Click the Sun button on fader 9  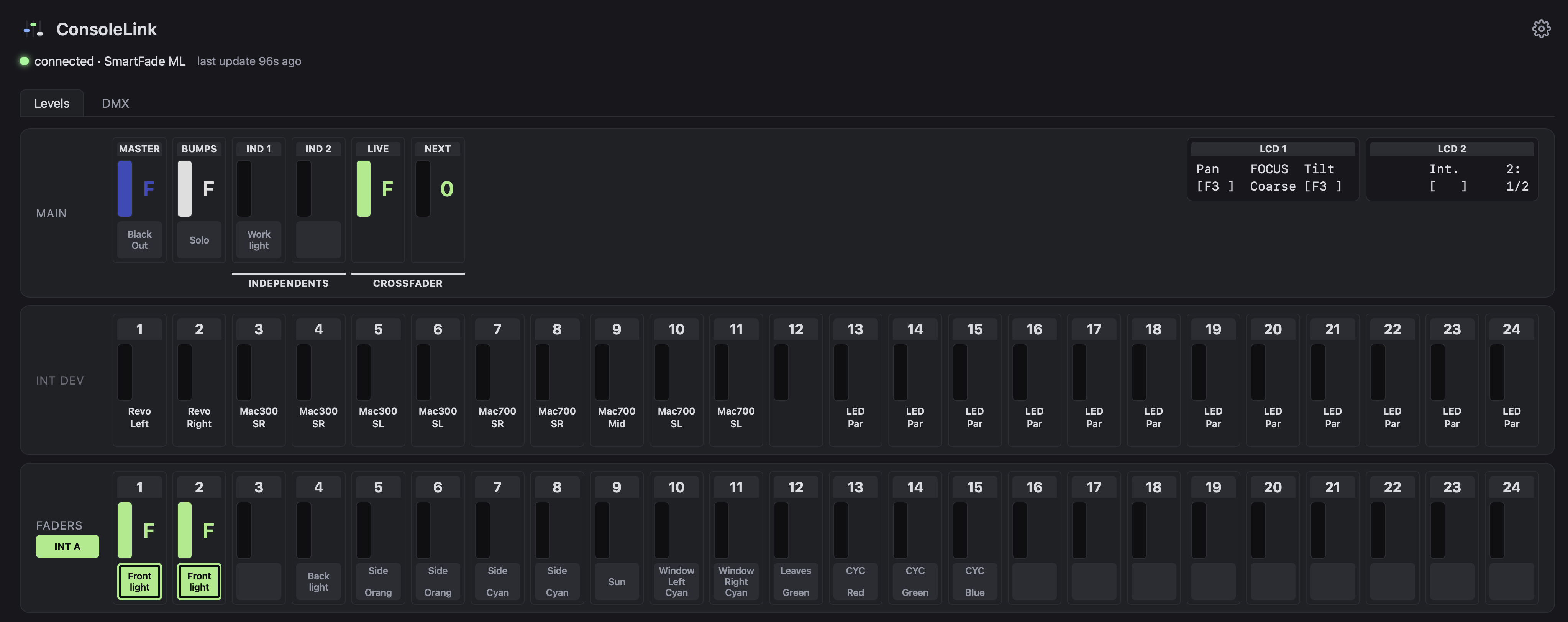[617, 581]
